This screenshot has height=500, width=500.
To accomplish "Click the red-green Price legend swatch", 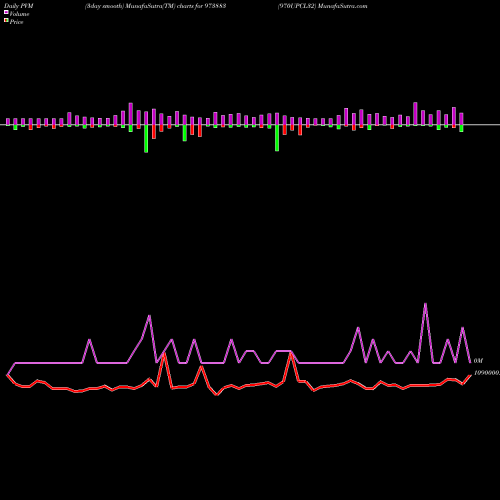I will click(6, 20).
